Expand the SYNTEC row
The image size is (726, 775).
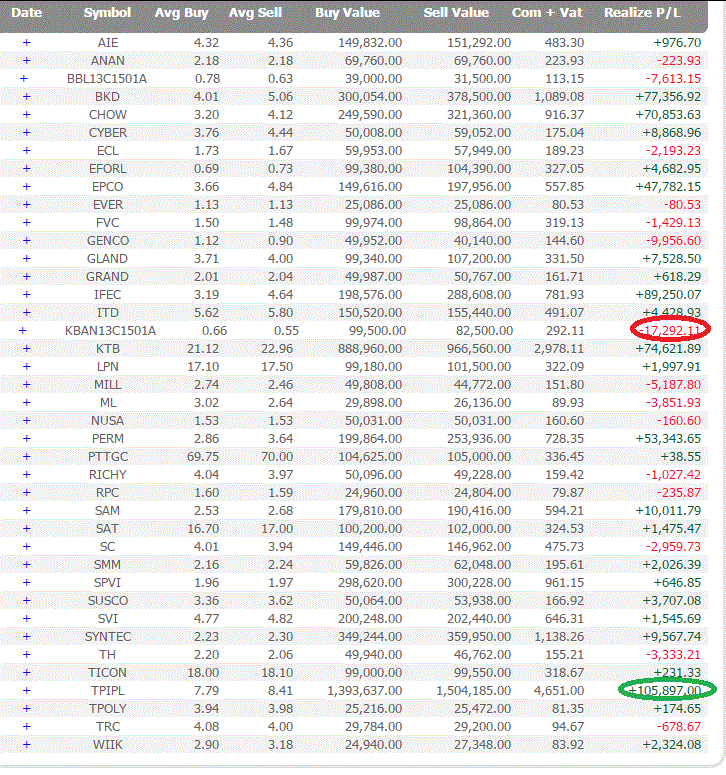click(x=27, y=637)
